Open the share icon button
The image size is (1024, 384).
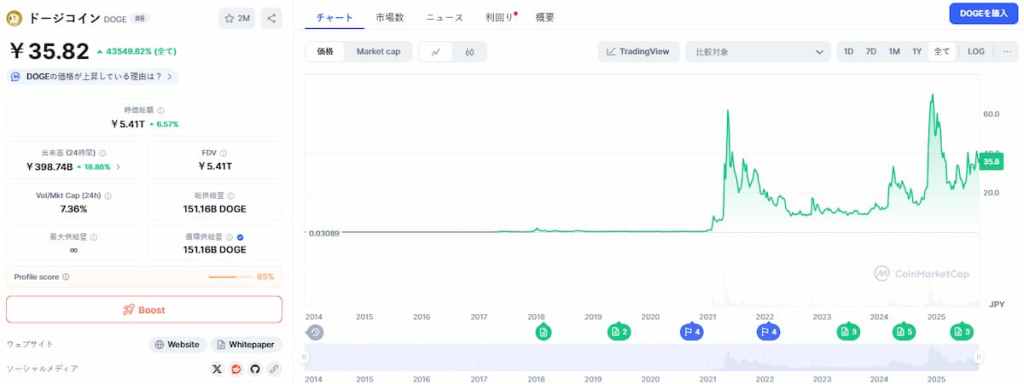pos(272,18)
